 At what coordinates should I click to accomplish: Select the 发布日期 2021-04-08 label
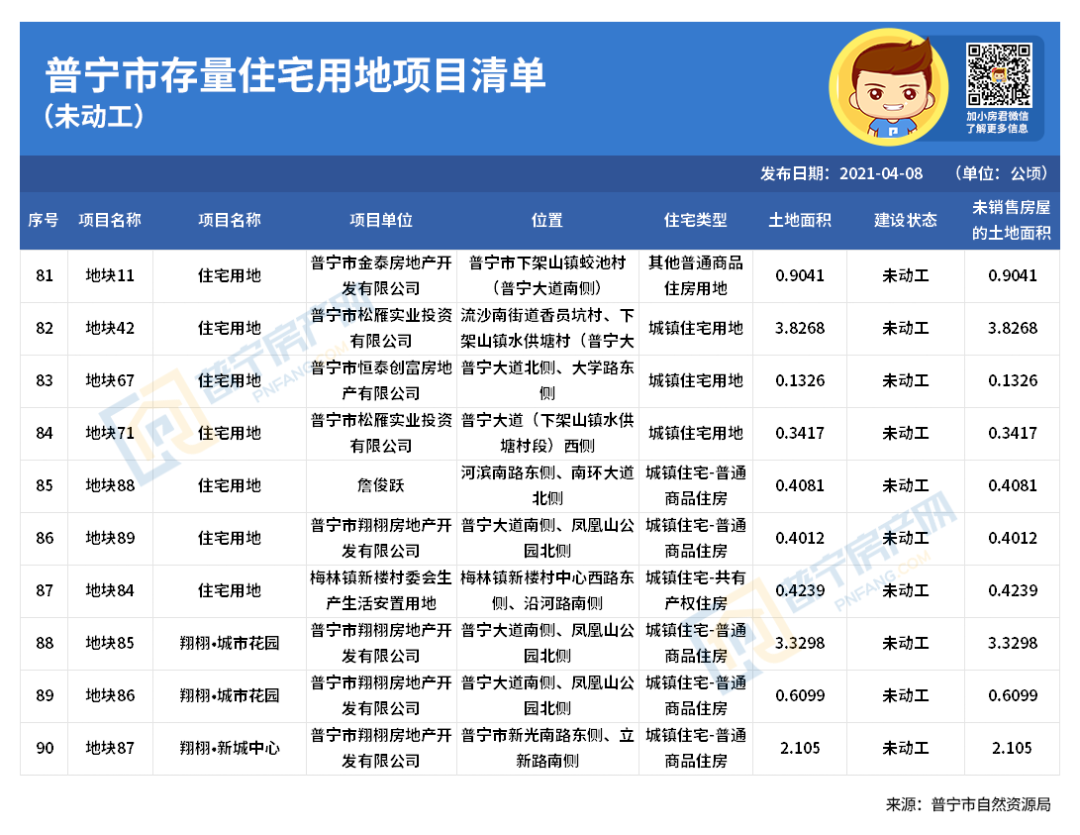point(843,171)
